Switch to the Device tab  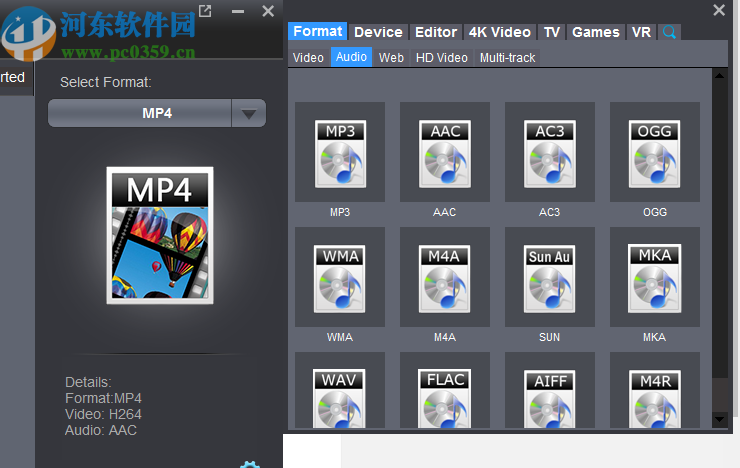point(378,32)
